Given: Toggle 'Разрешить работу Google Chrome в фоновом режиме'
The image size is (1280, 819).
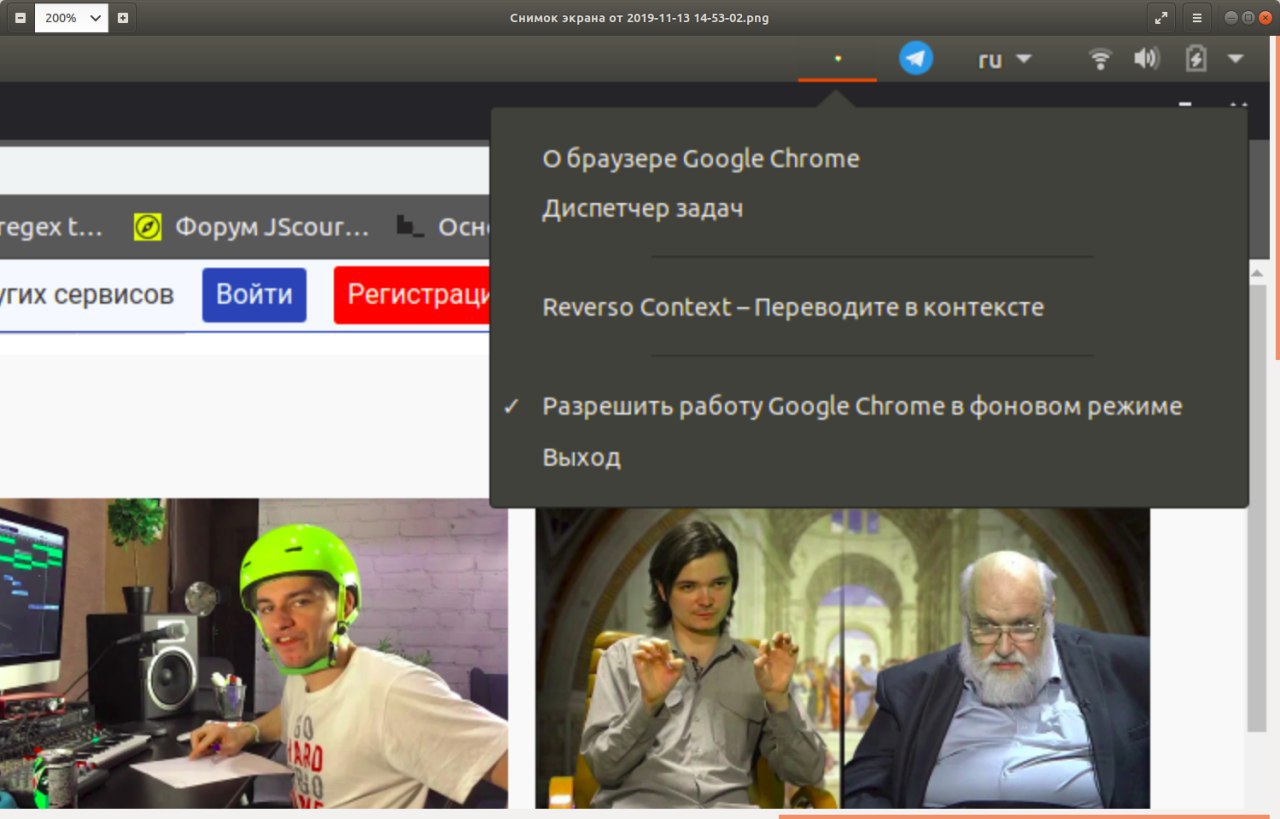Looking at the screenshot, I should [x=862, y=407].
